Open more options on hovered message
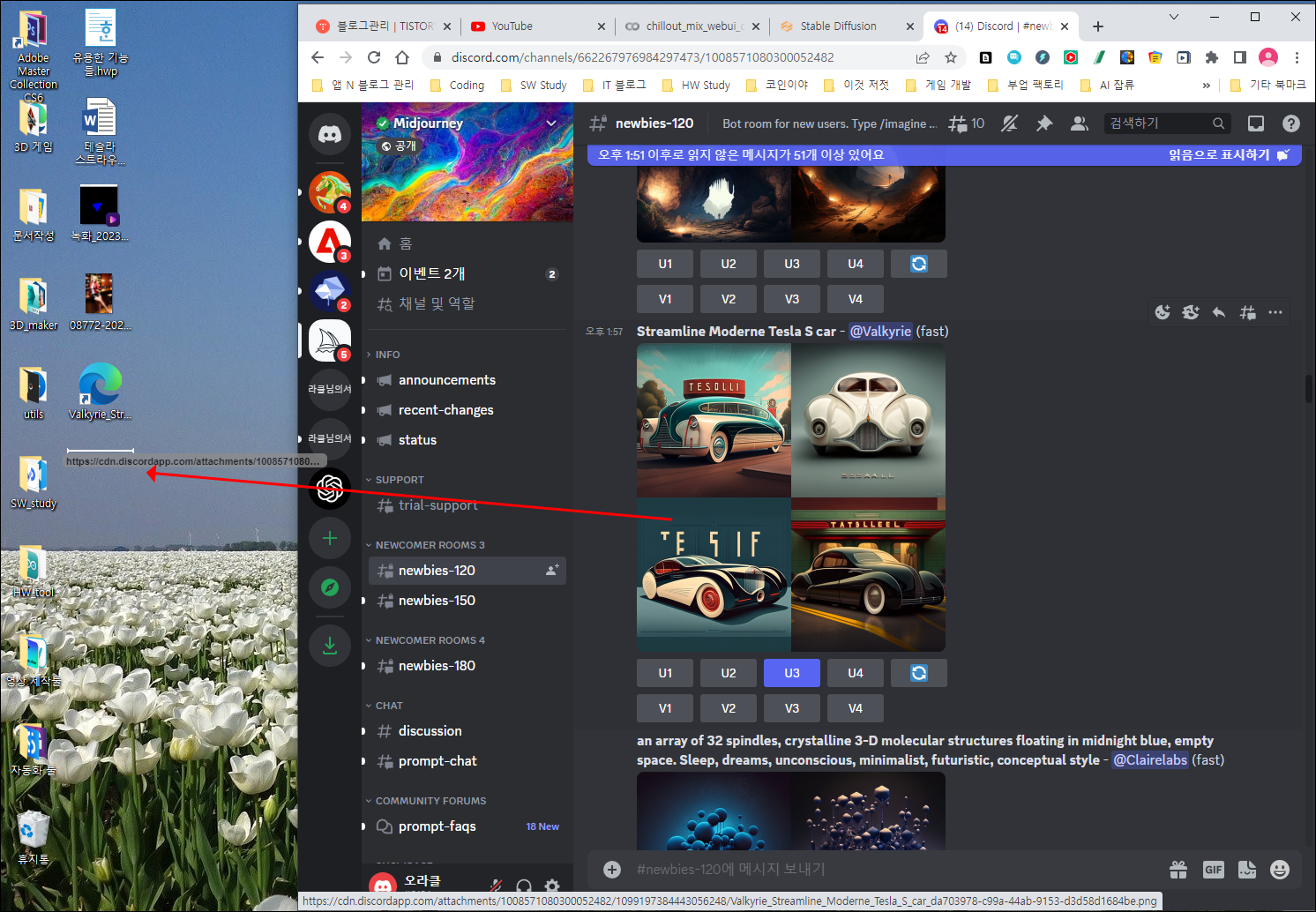Screen dimensions: 1316x912 [x=1275, y=312]
